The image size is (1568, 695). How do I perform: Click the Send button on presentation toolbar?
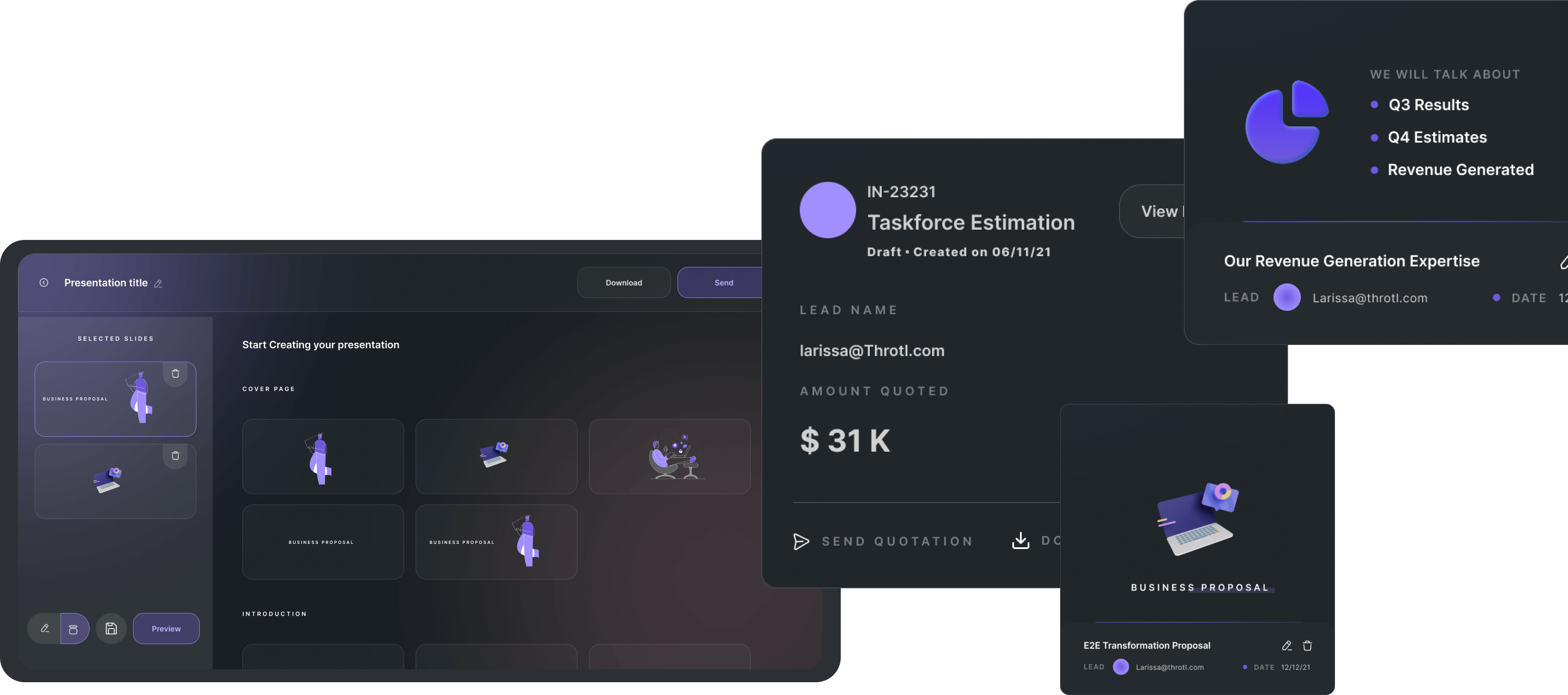click(723, 283)
